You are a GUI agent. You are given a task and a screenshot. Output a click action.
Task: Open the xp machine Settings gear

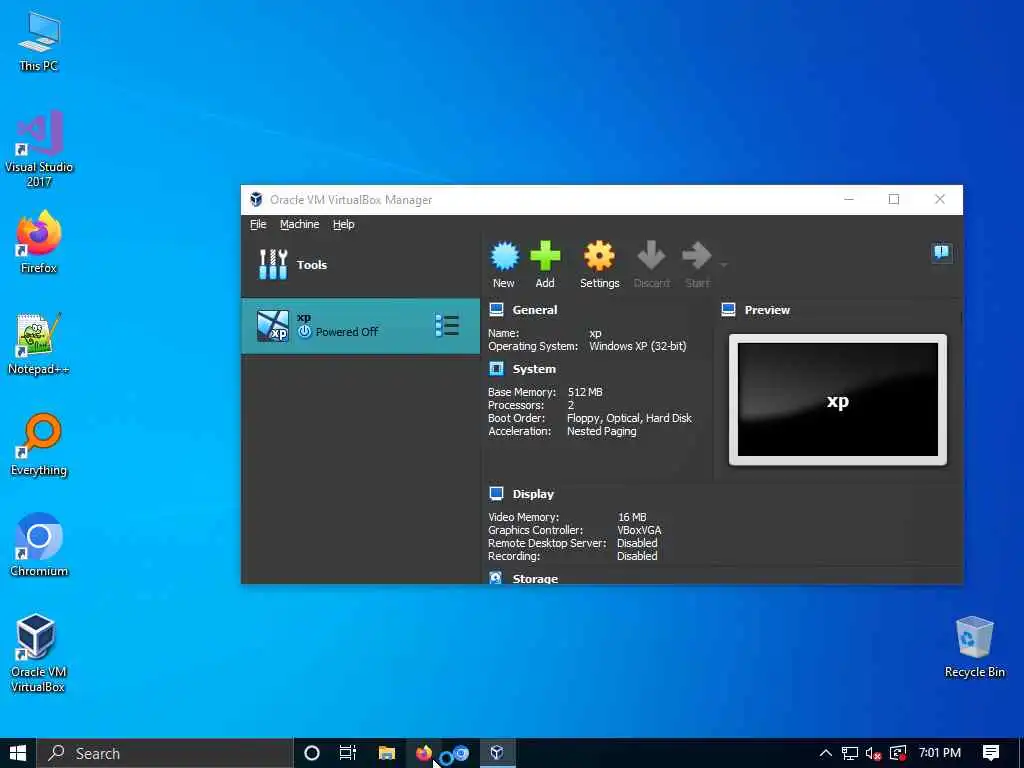599,264
